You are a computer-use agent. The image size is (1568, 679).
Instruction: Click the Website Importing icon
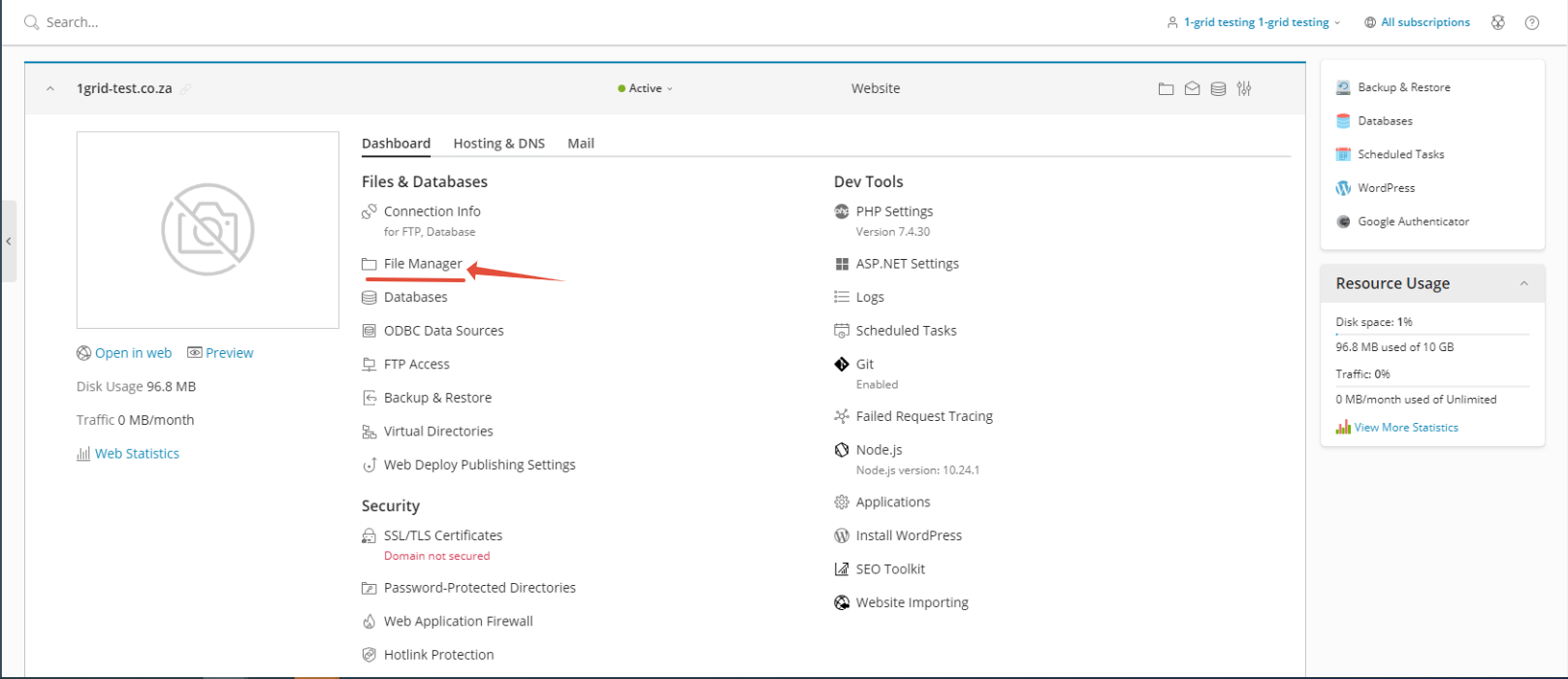(x=842, y=602)
